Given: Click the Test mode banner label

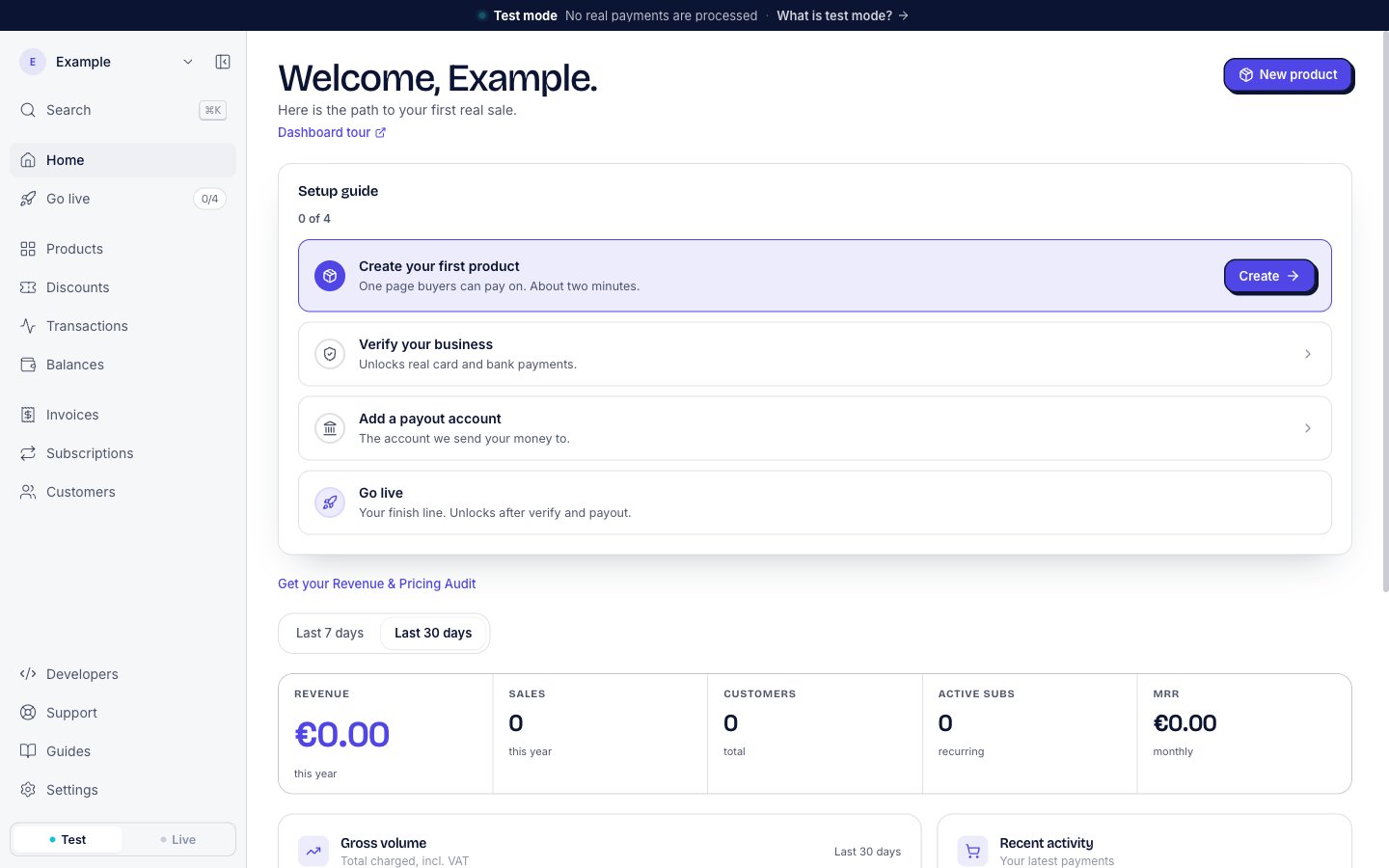Looking at the screenshot, I should coord(525,15).
